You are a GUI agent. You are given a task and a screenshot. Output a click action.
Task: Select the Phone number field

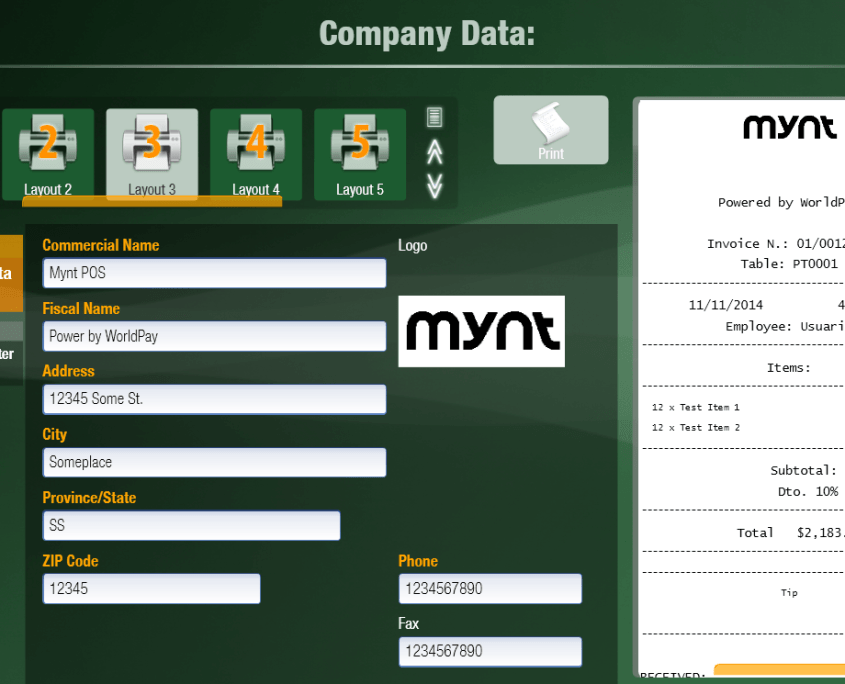tap(489, 588)
